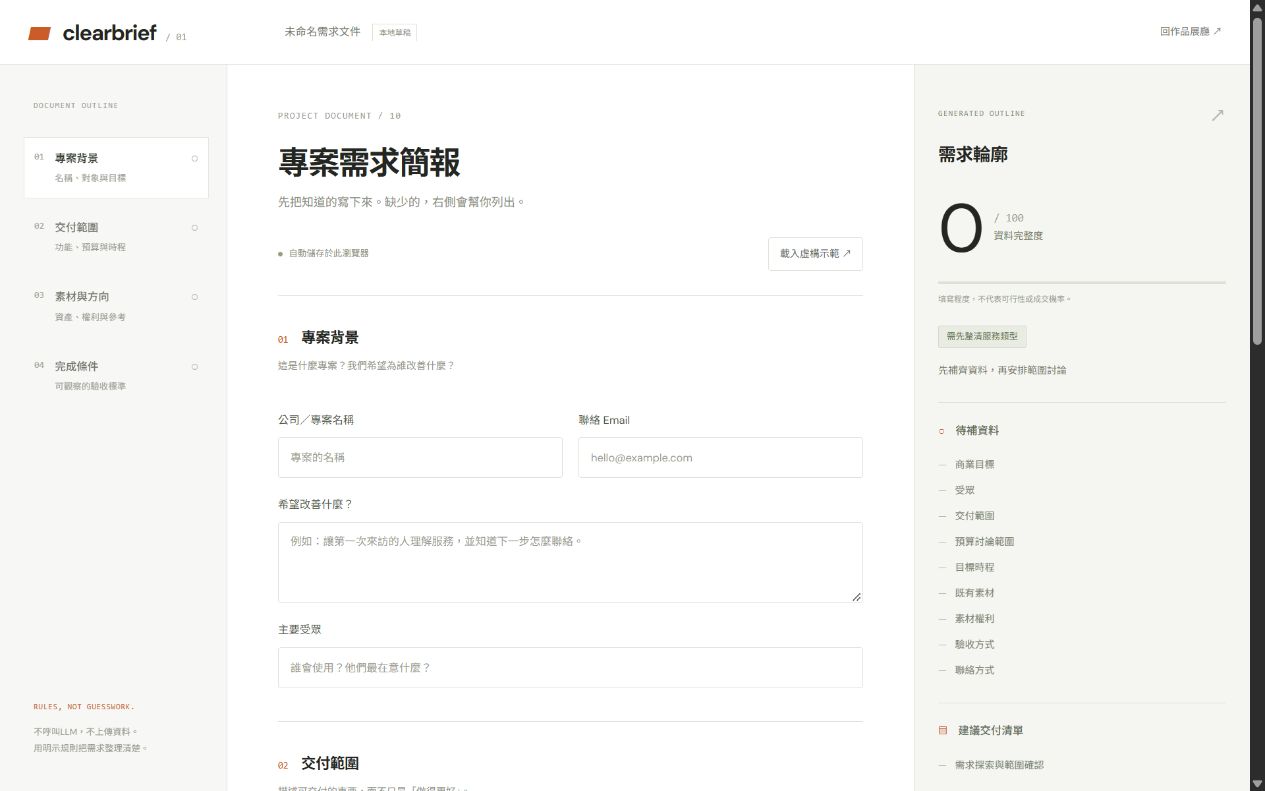Click the textarea resize handle
This screenshot has width=1265, height=791.
pos(856,596)
